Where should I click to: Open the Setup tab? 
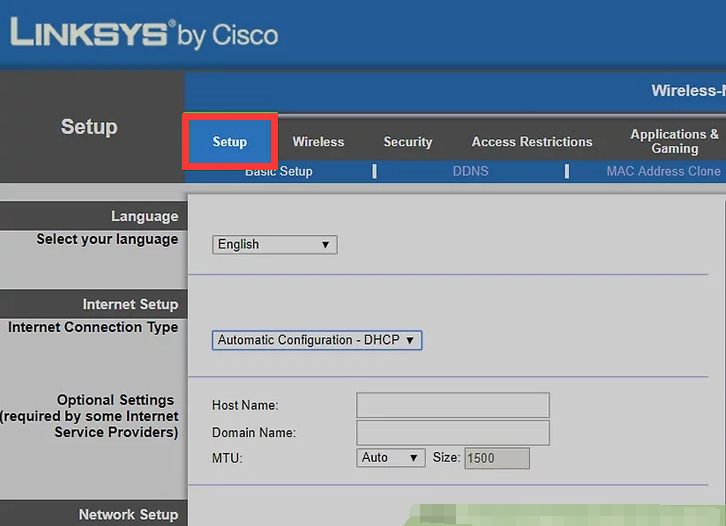230,142
